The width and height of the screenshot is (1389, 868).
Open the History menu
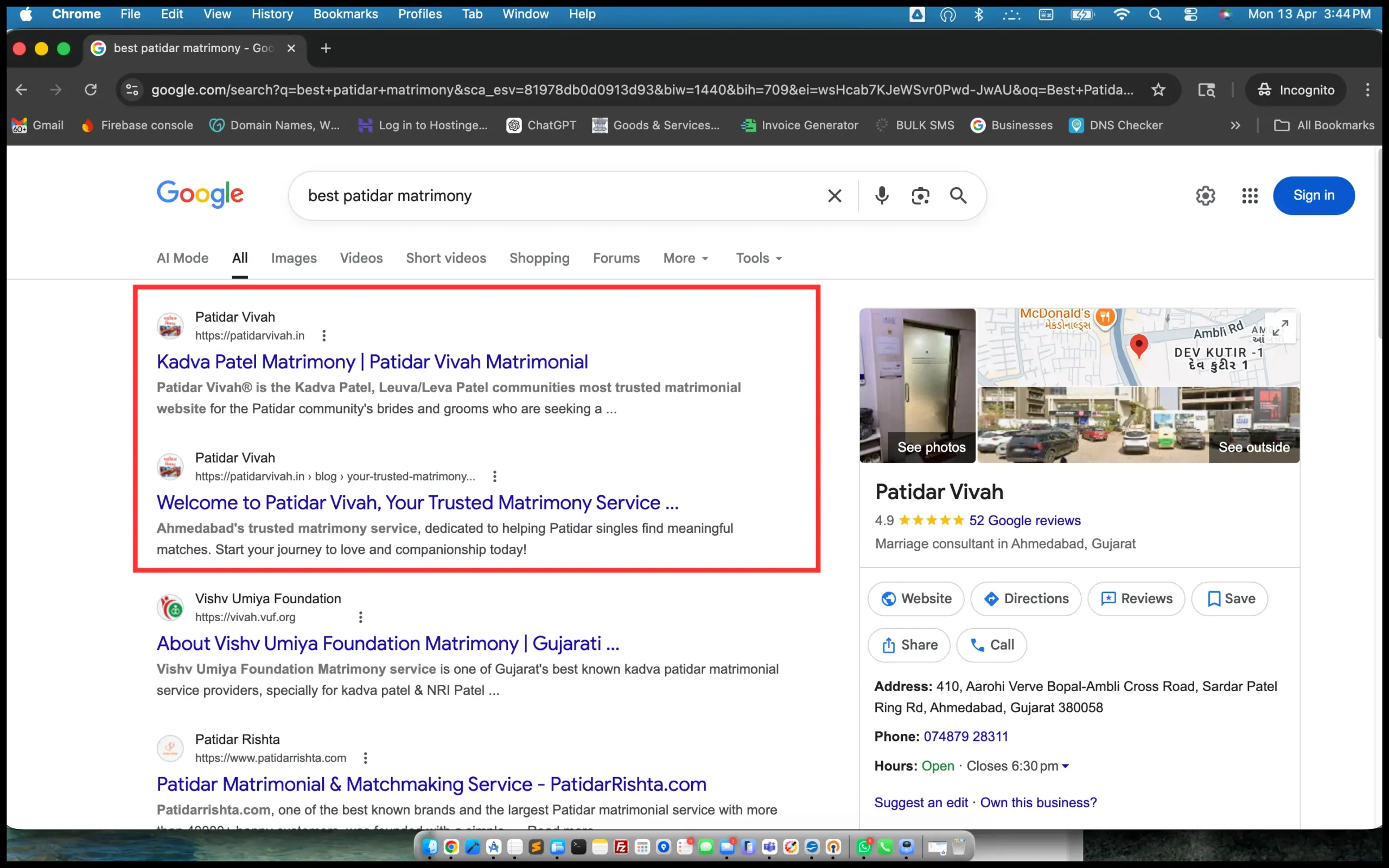(272, 14)
